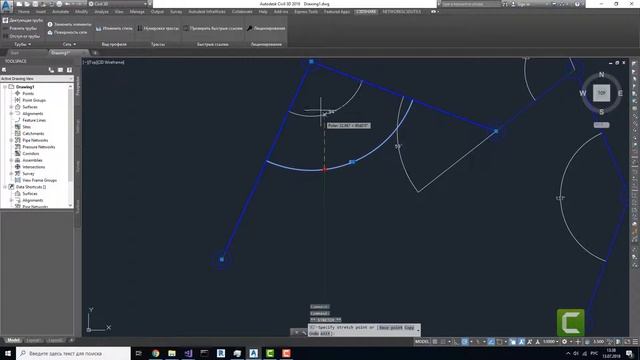Click the new drawing plus tab button
Image resolution: width=640 pixels, height=360 pixels.
click(95, 53)
